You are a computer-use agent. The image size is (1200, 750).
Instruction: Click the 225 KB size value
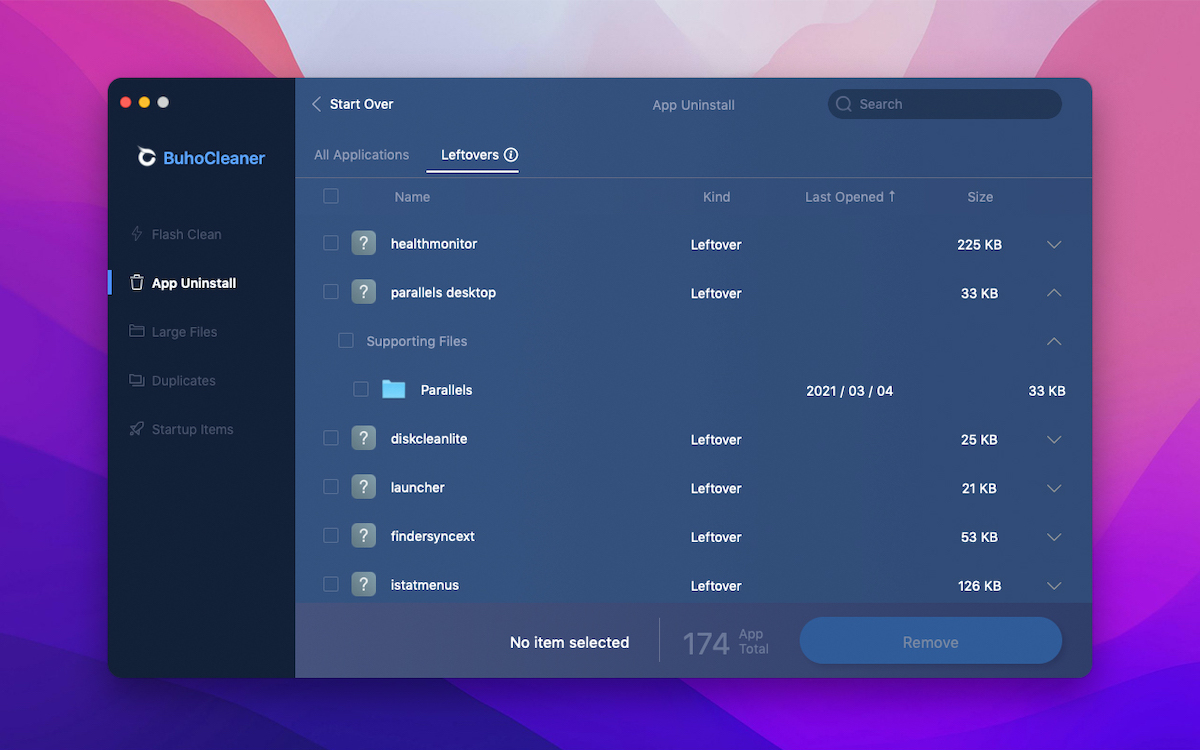coord(979,245)
